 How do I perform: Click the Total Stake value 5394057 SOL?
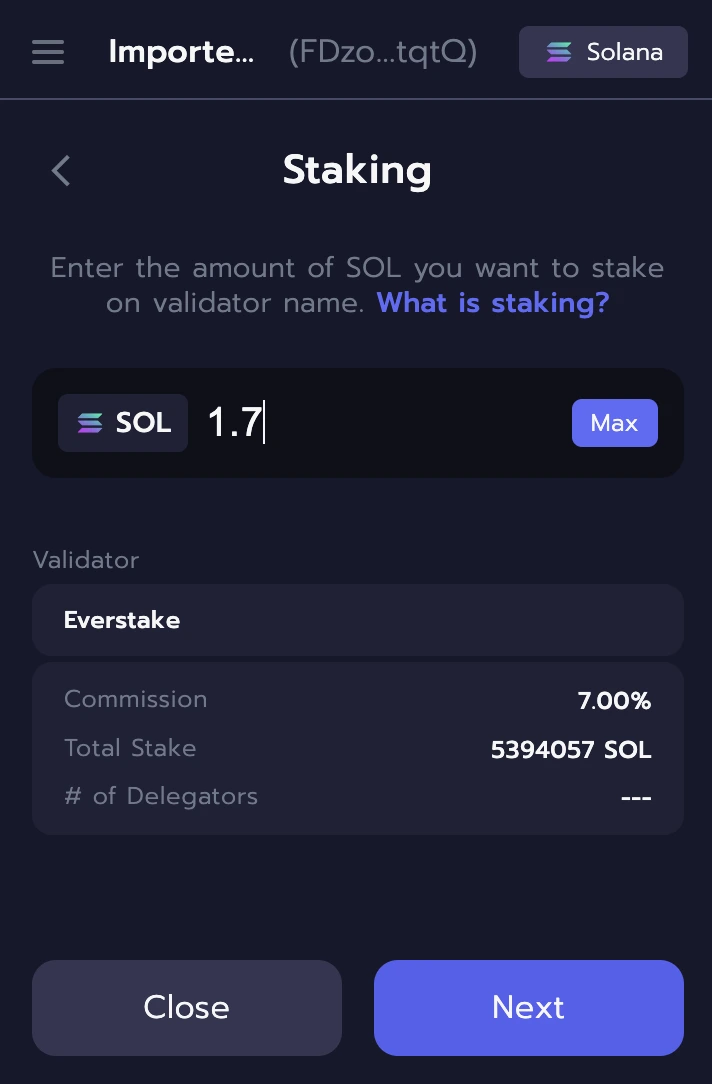(570, 749)
